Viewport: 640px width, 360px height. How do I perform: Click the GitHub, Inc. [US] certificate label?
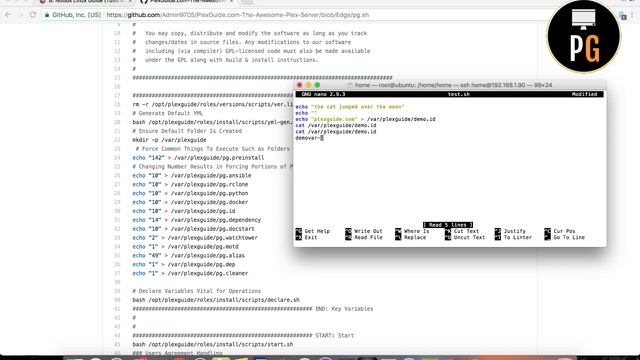pyautogui.click(x=76, y=15)
